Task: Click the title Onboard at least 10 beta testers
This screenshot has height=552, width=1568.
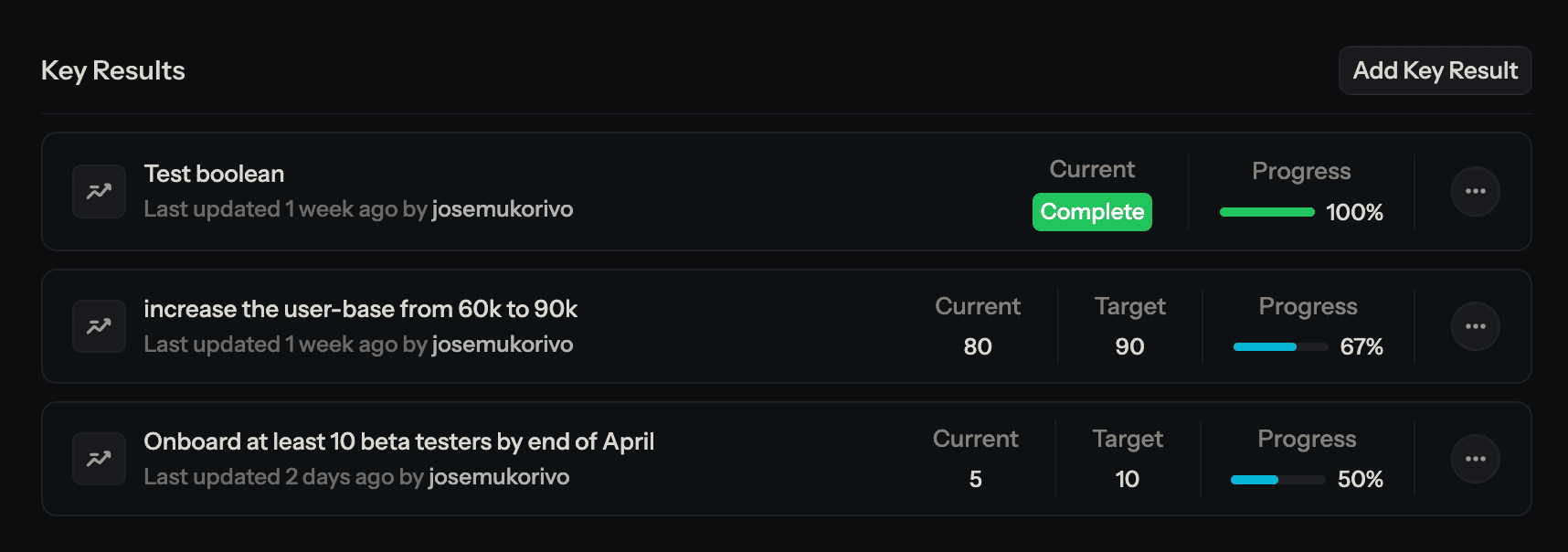Action: coord(398,441)
